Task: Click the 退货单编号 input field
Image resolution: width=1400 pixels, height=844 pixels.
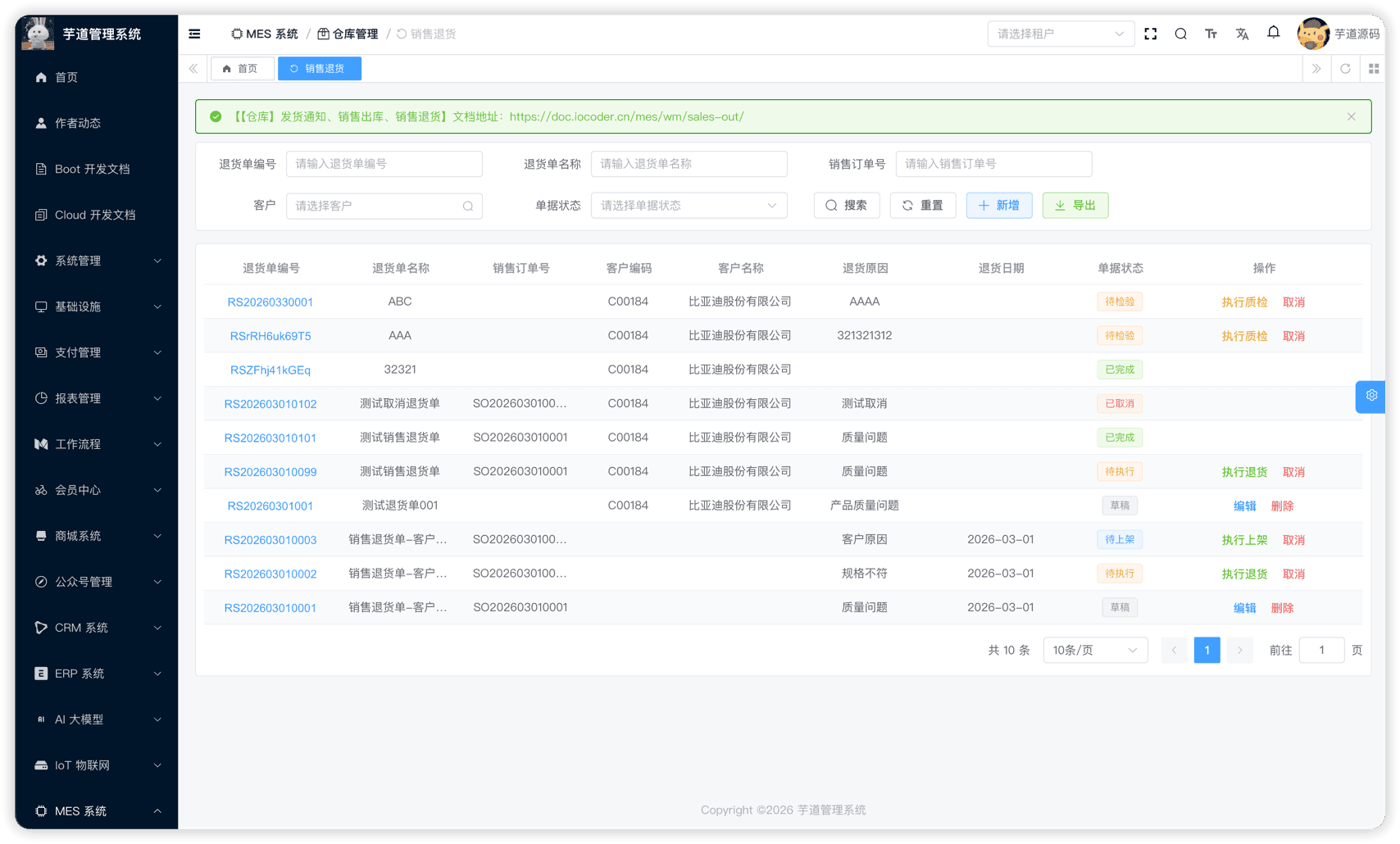Action: tap(384, 164)
